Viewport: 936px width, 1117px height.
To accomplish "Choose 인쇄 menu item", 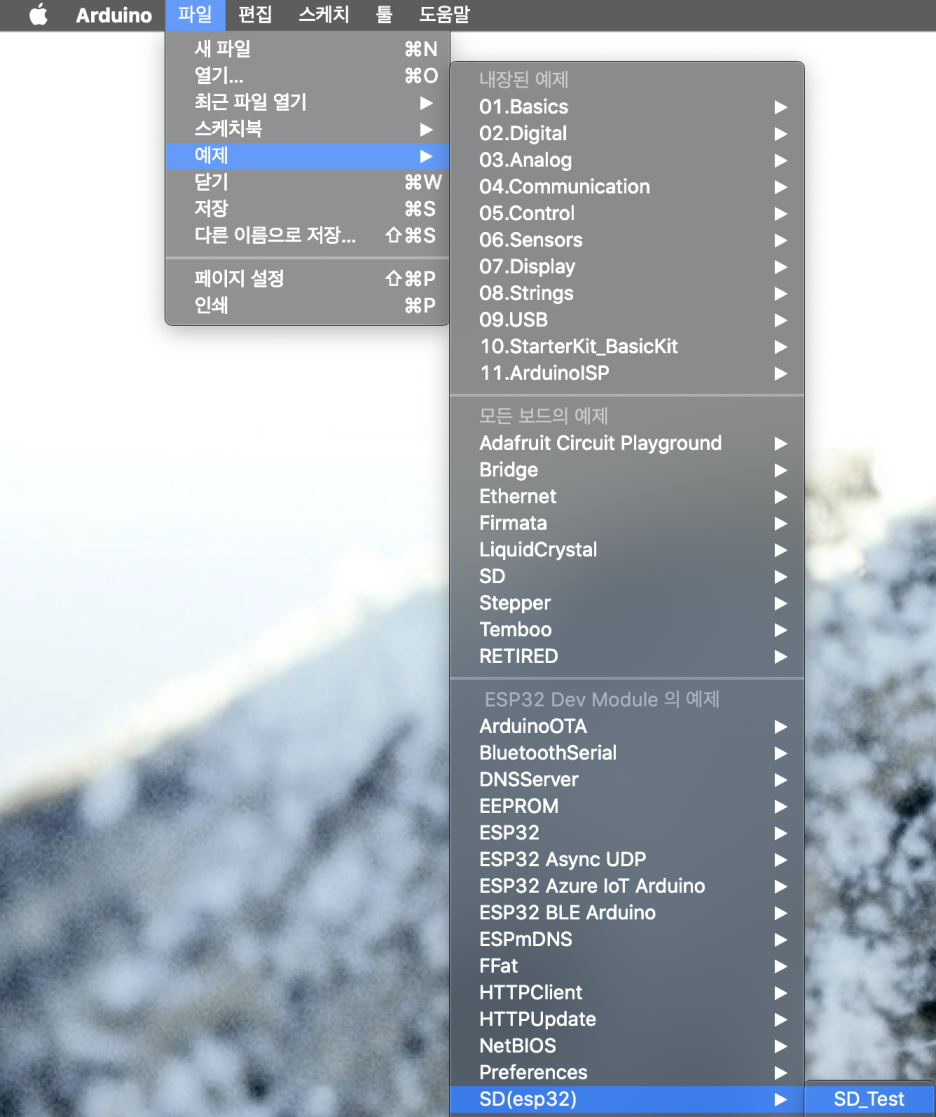I will [307, 306].
